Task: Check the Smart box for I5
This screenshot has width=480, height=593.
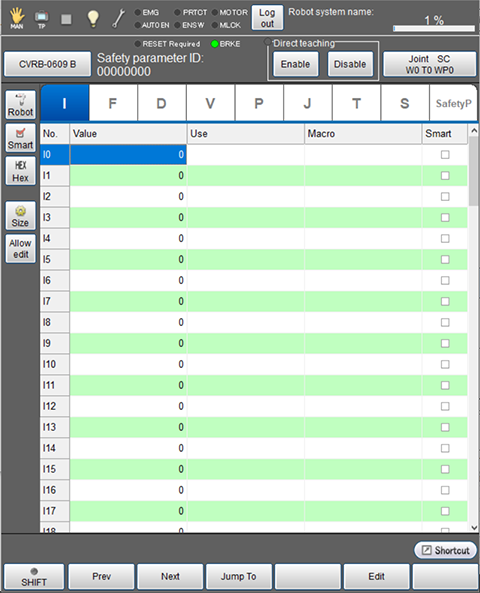Action: (x=445, y=259)
